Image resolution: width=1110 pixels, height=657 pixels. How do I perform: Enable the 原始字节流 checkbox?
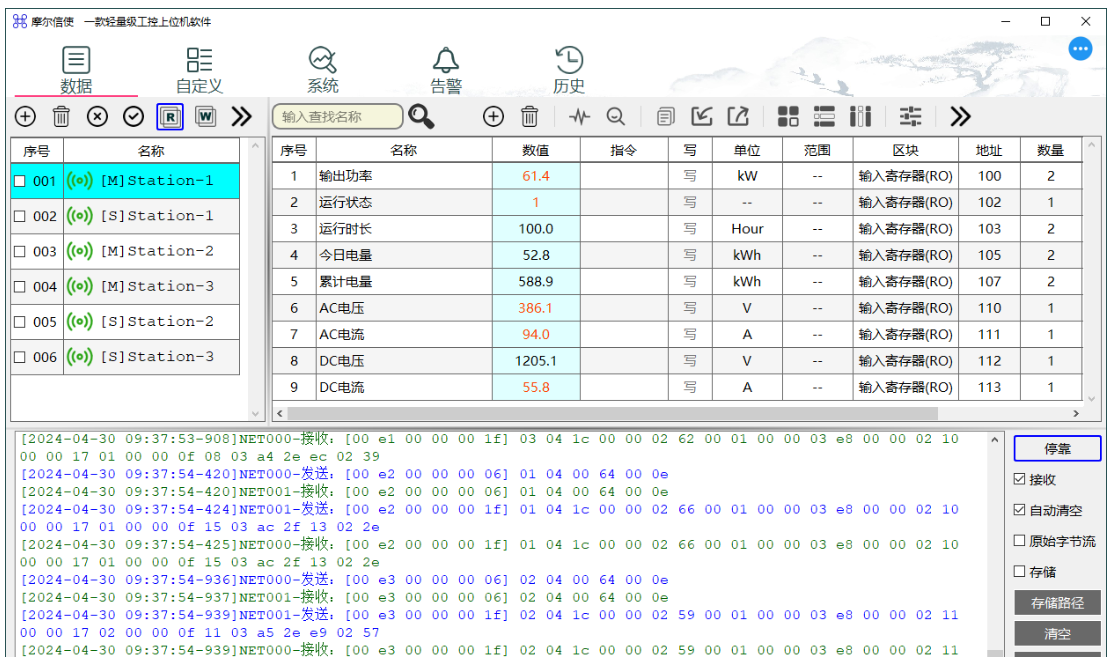(x=1019, y=541)
